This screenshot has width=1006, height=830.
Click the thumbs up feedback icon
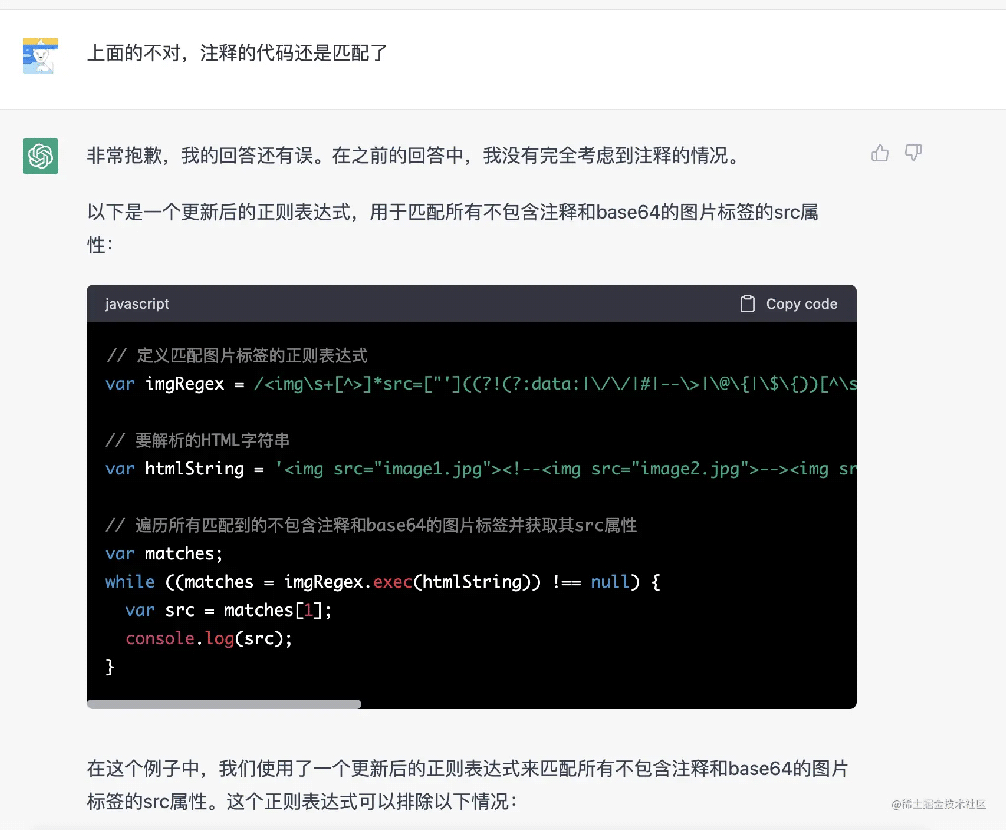[880, 152]
